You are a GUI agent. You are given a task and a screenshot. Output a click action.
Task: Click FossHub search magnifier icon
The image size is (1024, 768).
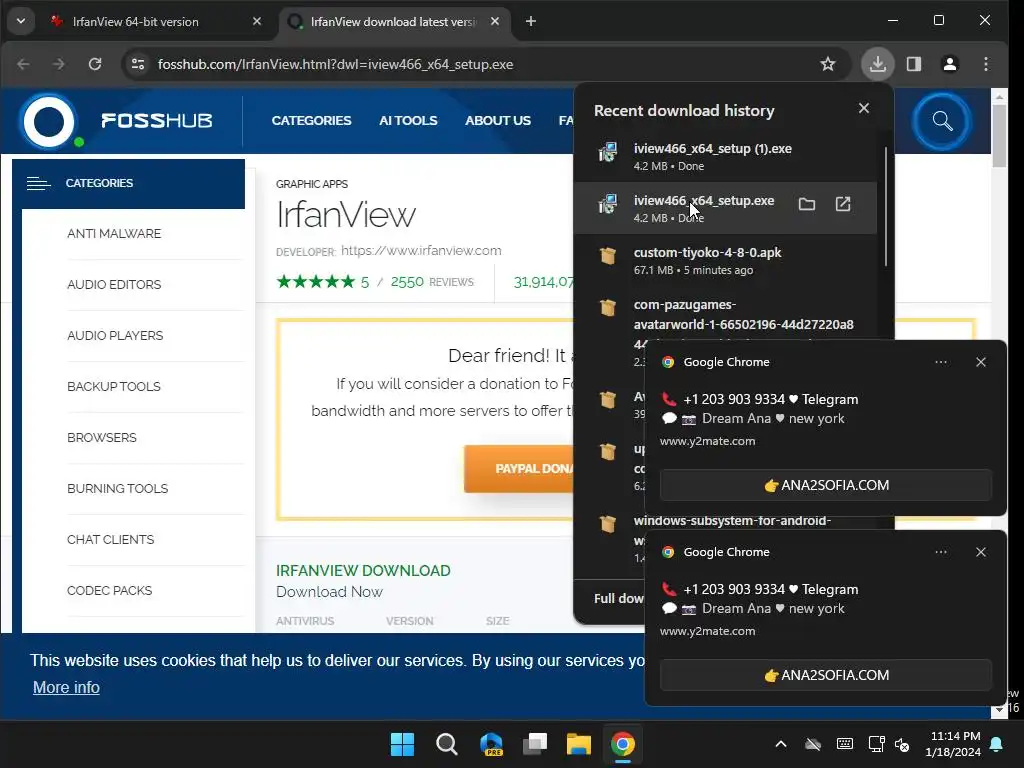942,121
